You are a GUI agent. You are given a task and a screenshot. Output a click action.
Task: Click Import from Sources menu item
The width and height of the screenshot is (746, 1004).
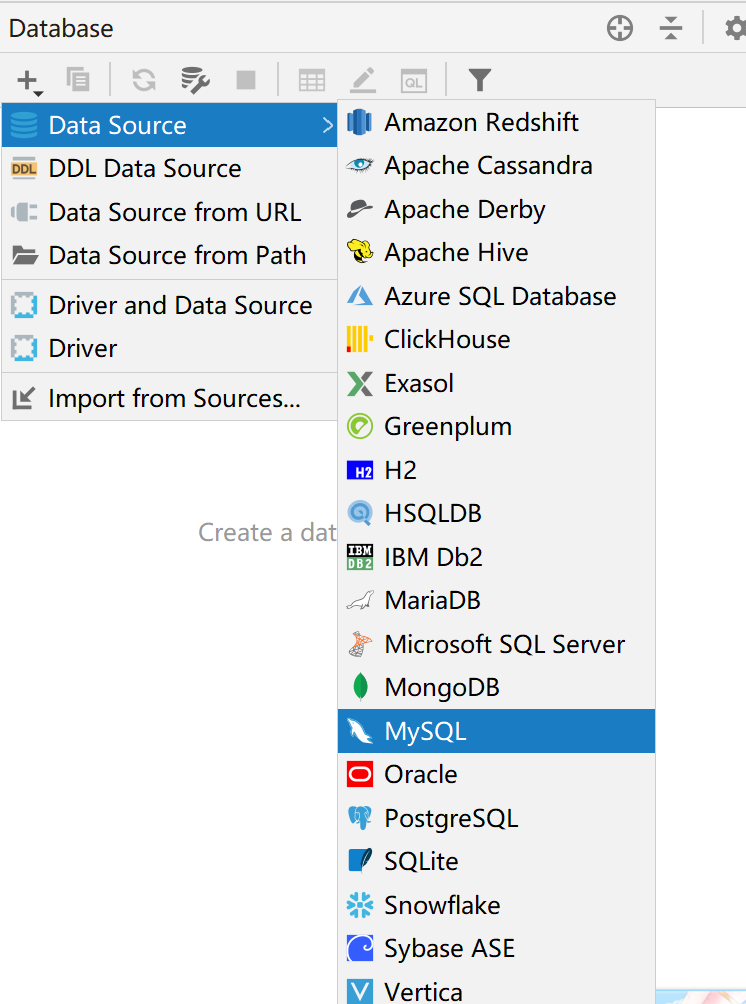174,399
